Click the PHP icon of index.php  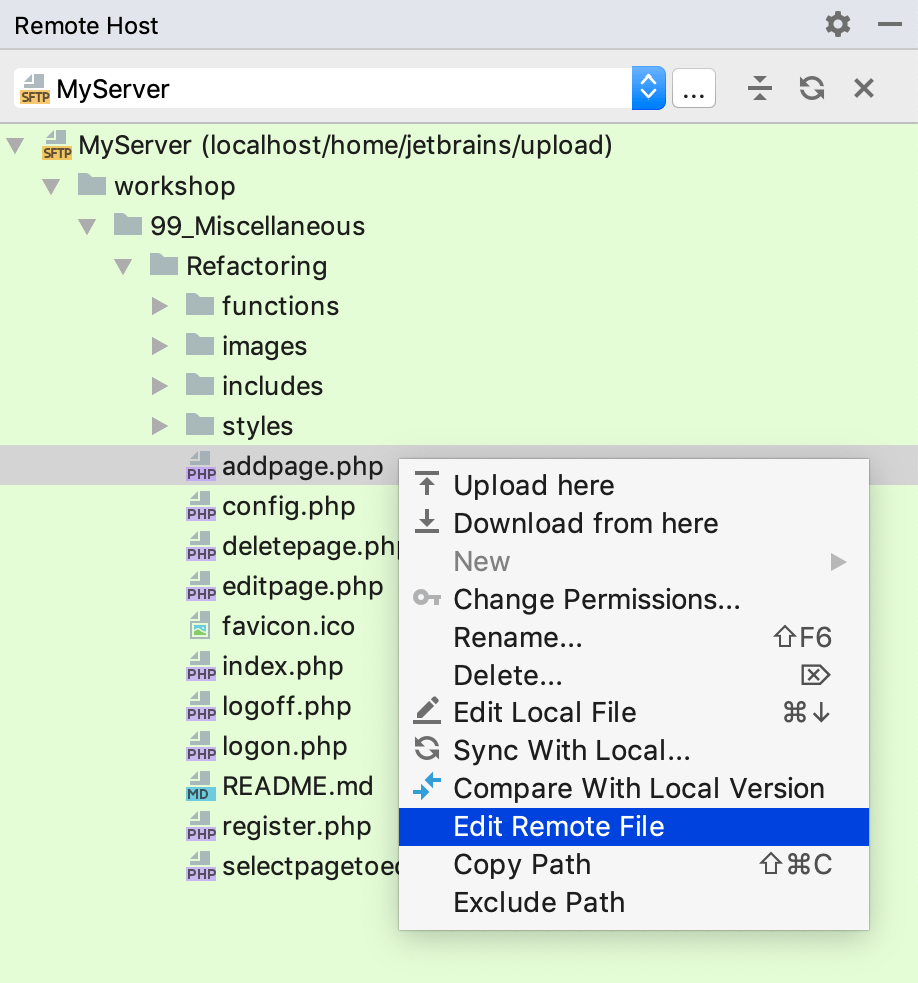point(201,666)
